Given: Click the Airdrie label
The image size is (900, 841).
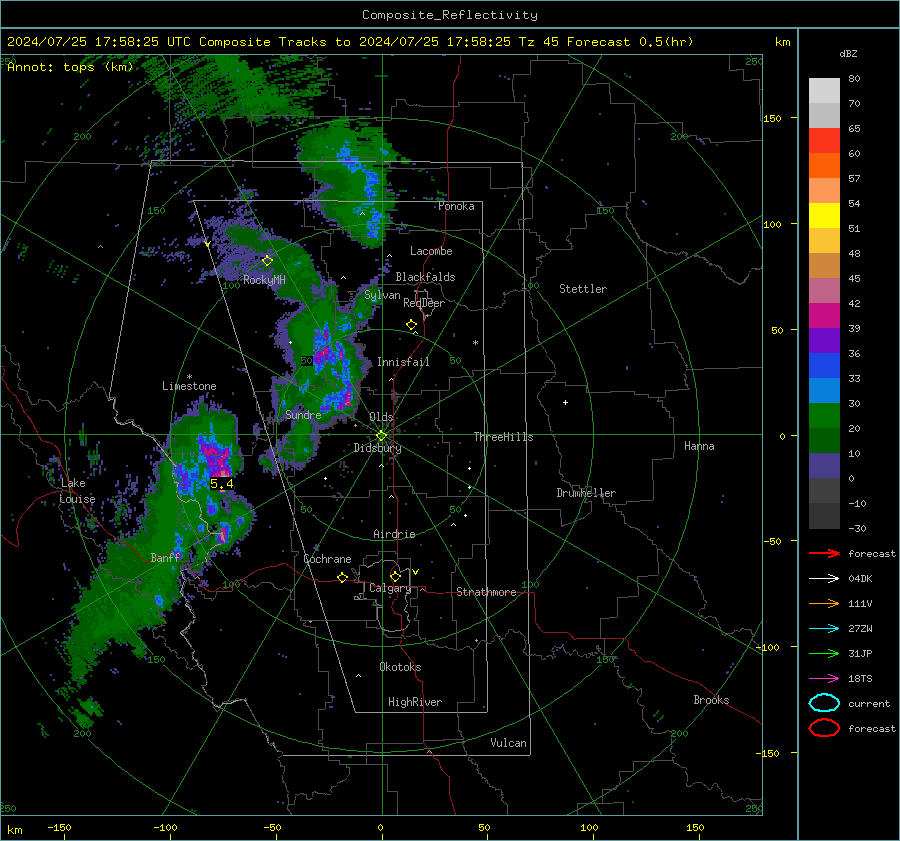Looking at the screenshot, I should (x=394, y=534).
